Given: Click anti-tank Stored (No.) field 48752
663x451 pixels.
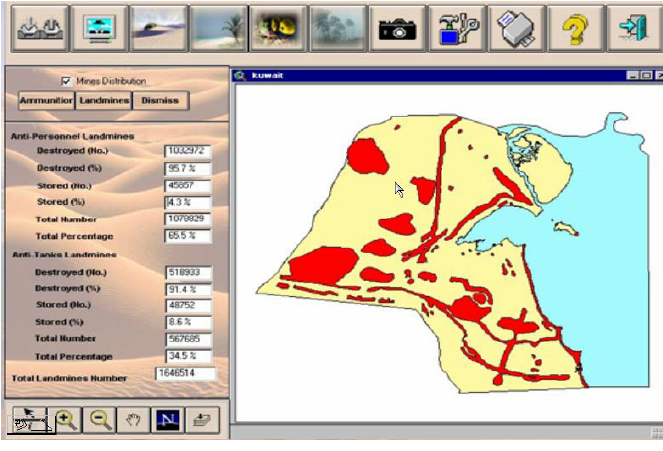Looking at the screenshot, I should tap(189, 305).
